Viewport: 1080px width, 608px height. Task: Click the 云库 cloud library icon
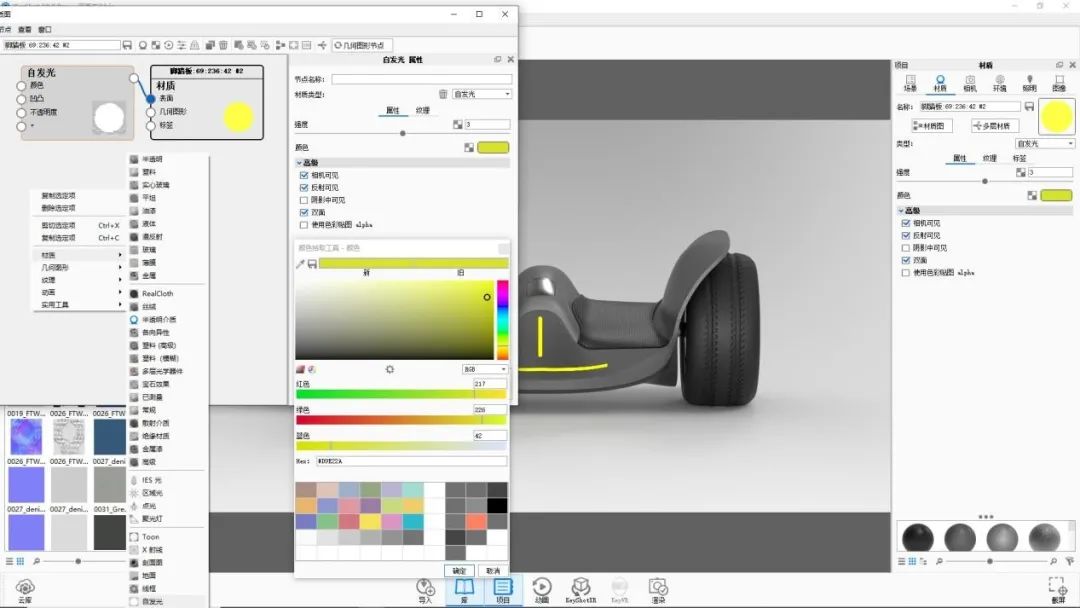(25, 589)
